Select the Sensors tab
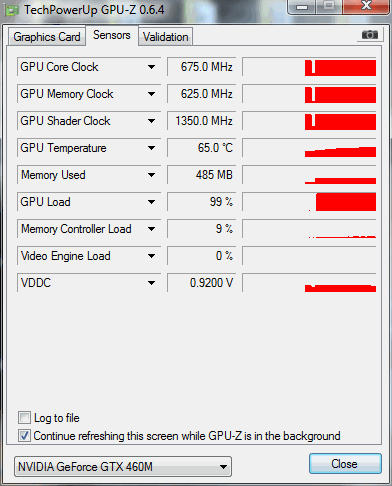Screen dimensions: 392x486 click(112, 35)
